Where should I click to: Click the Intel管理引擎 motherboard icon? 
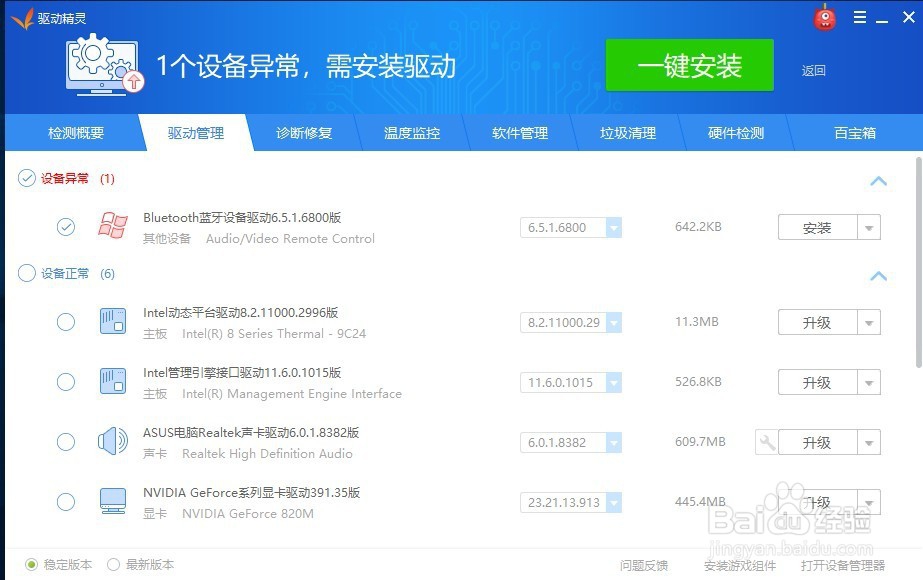pos(112,381)
